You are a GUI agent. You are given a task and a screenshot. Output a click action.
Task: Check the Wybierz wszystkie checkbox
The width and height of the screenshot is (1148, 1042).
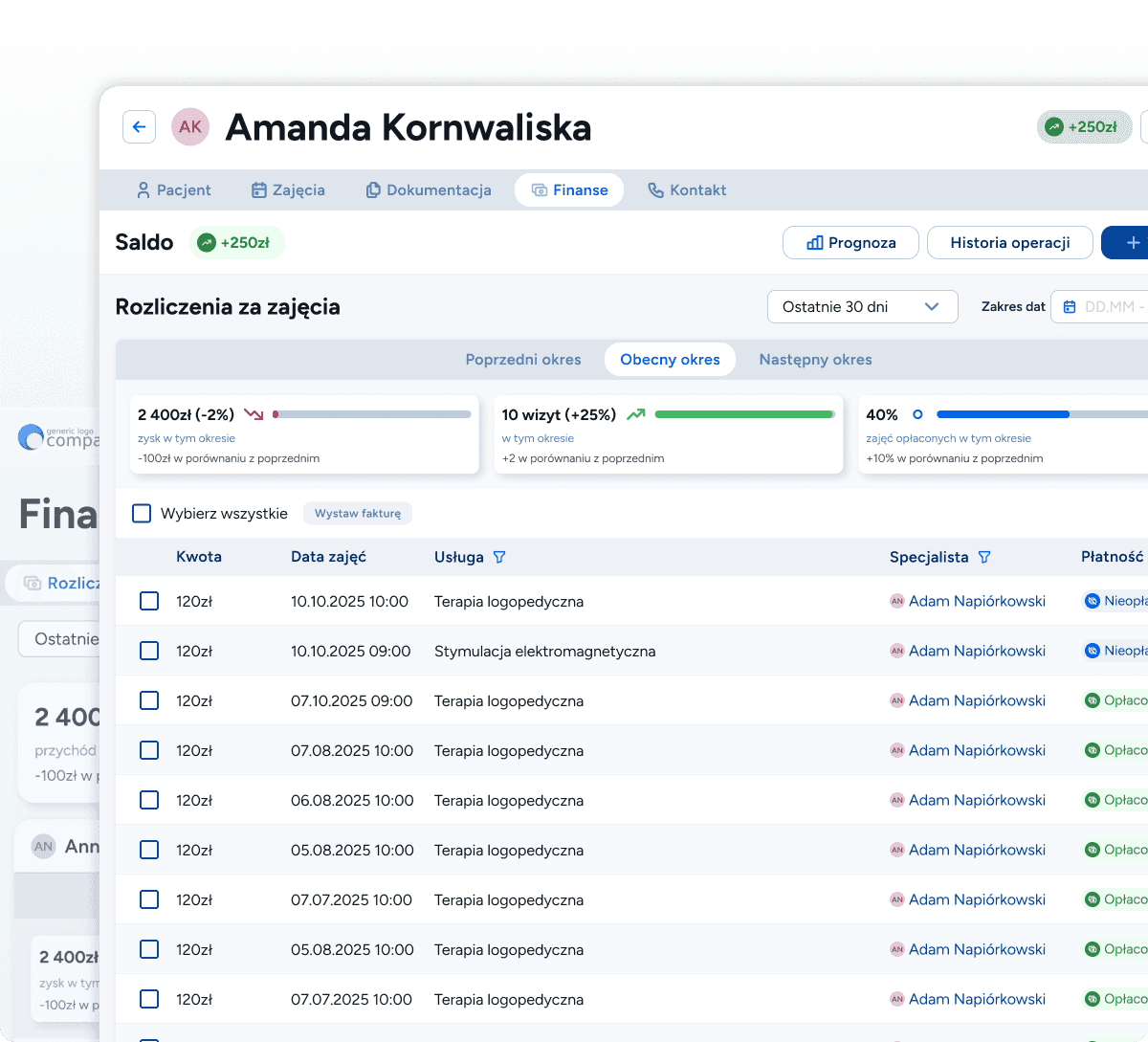coord(142,514)
